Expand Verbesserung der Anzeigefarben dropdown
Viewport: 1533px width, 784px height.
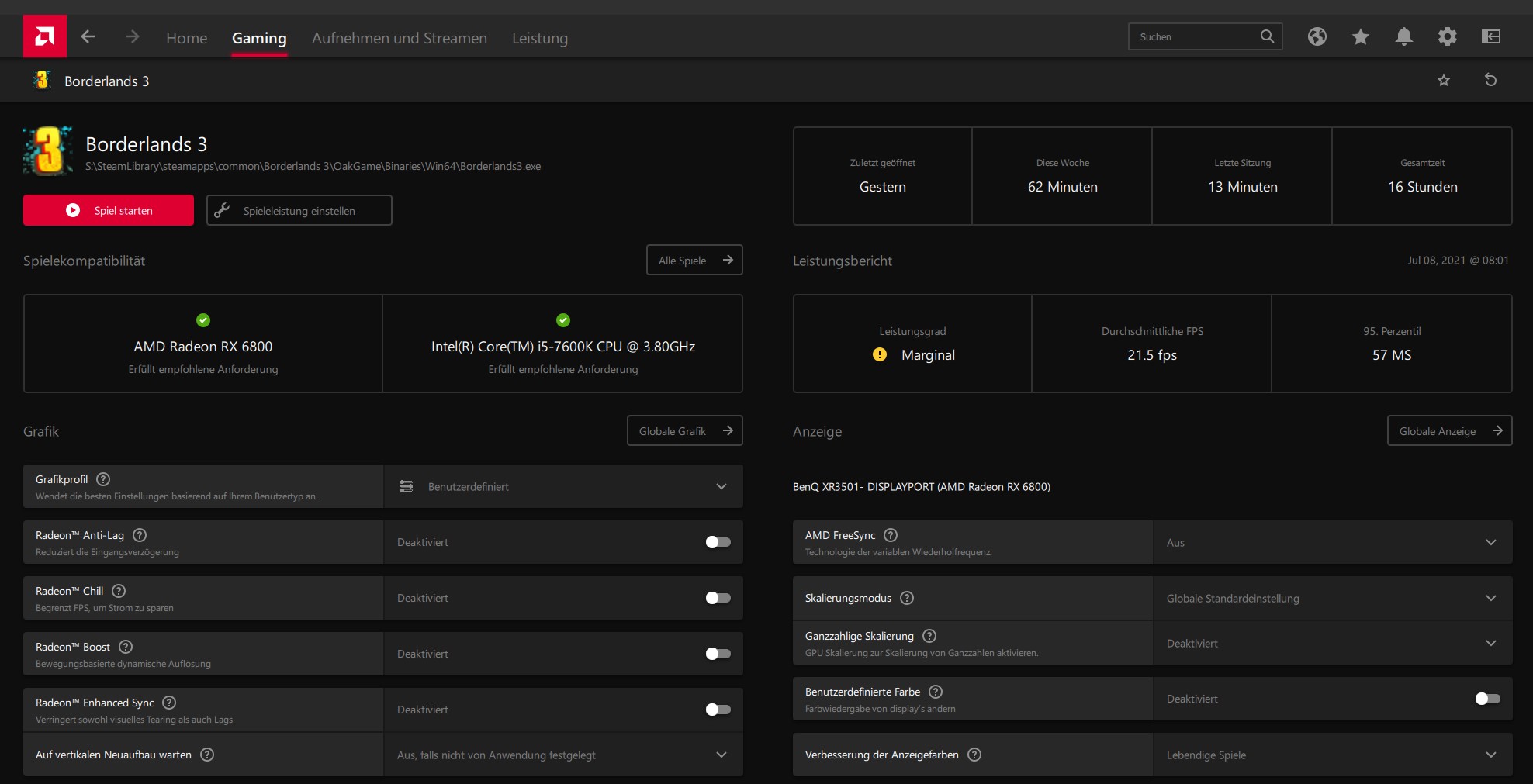(1333, 755)
